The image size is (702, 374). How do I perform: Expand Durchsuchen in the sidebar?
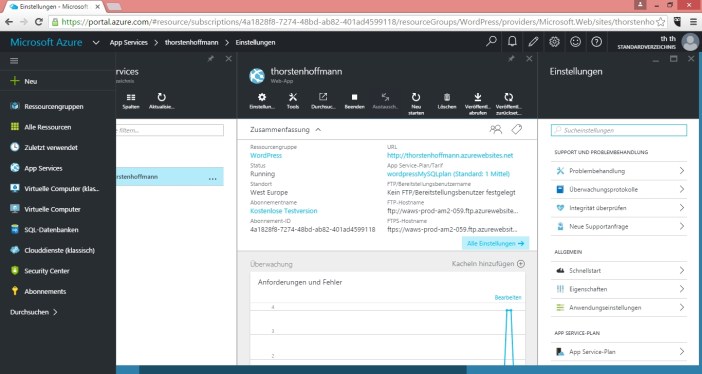tap(34, 312)
